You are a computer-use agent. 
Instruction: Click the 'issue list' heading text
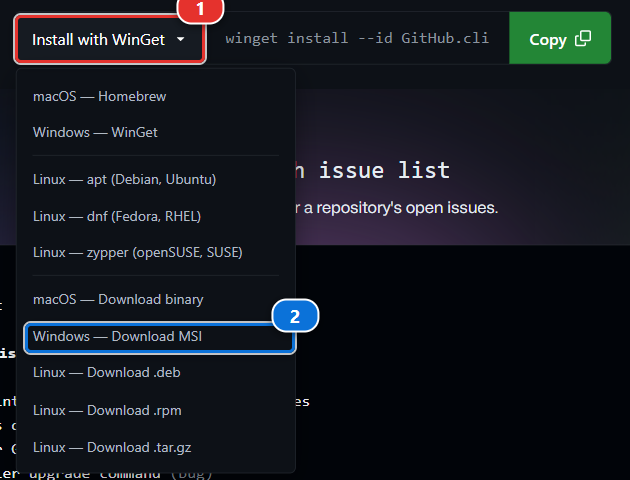pyautogui.click(x=384, y=170)
